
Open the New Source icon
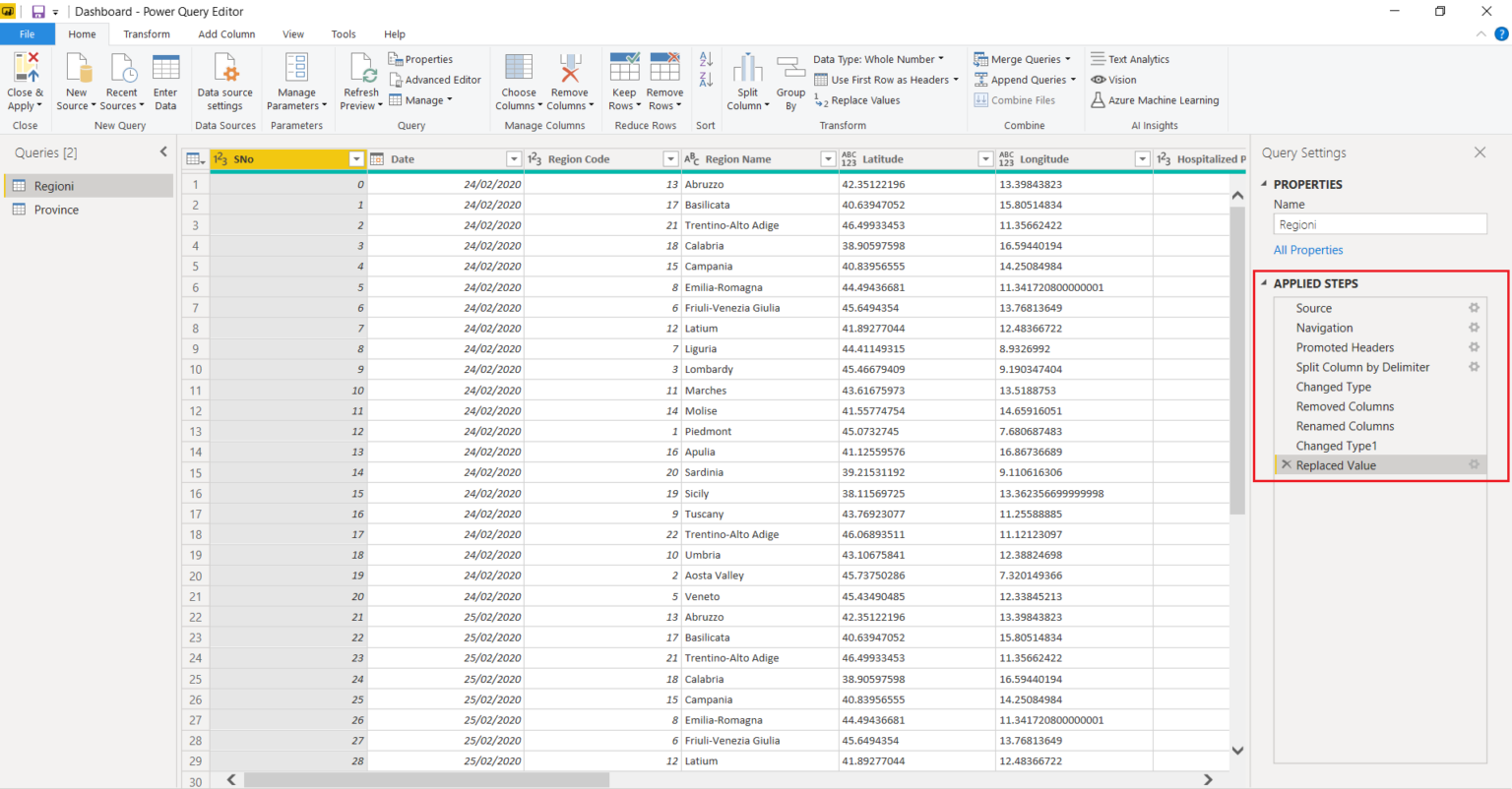[x=77, y=68]
